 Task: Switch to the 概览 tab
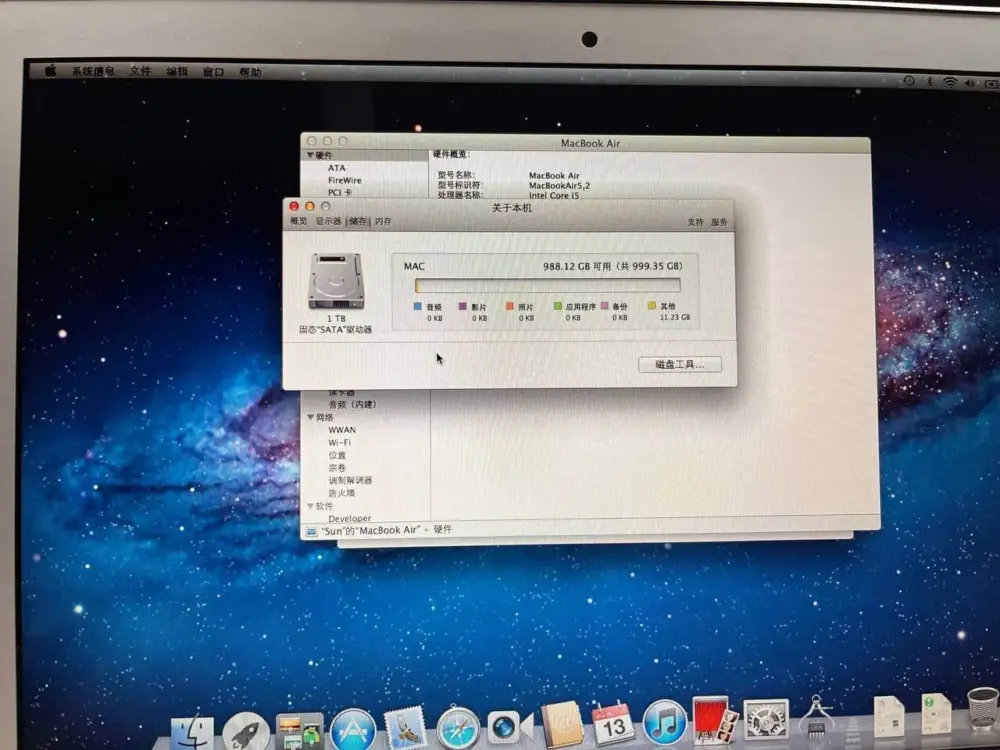(298, 221)
